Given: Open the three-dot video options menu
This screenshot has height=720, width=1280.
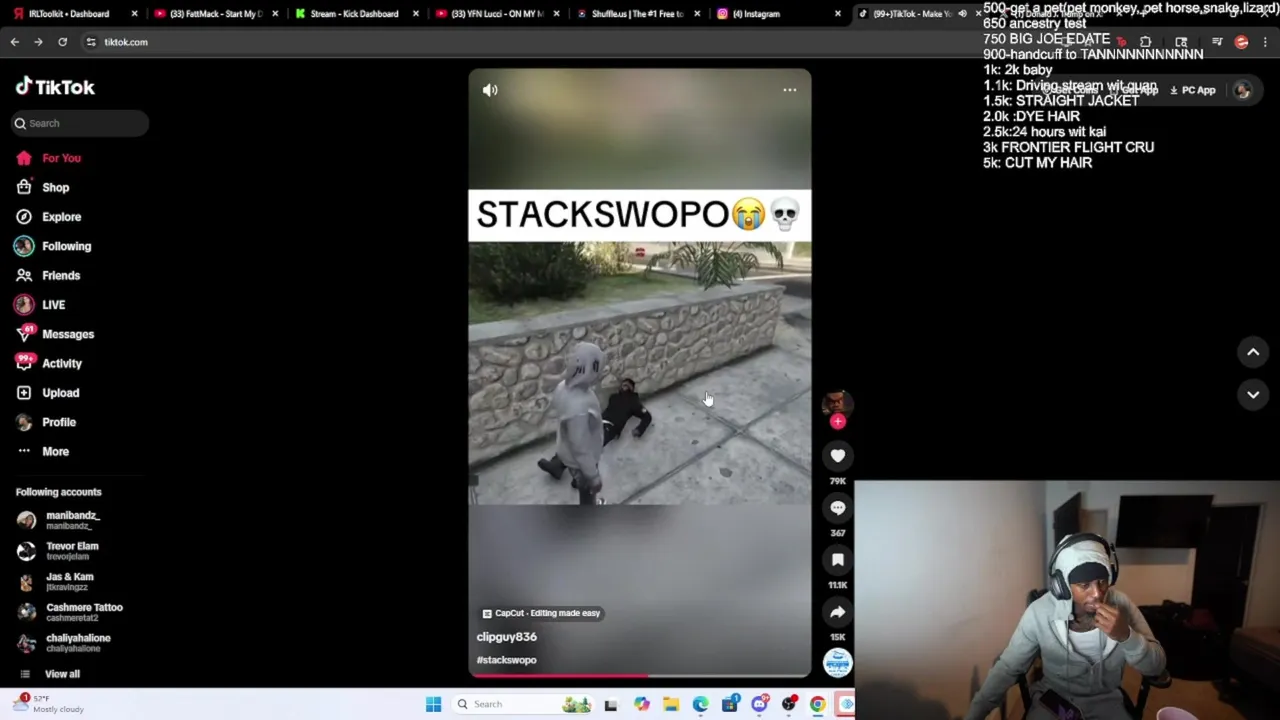Looking at the screenshot, I should coord(789,90).
